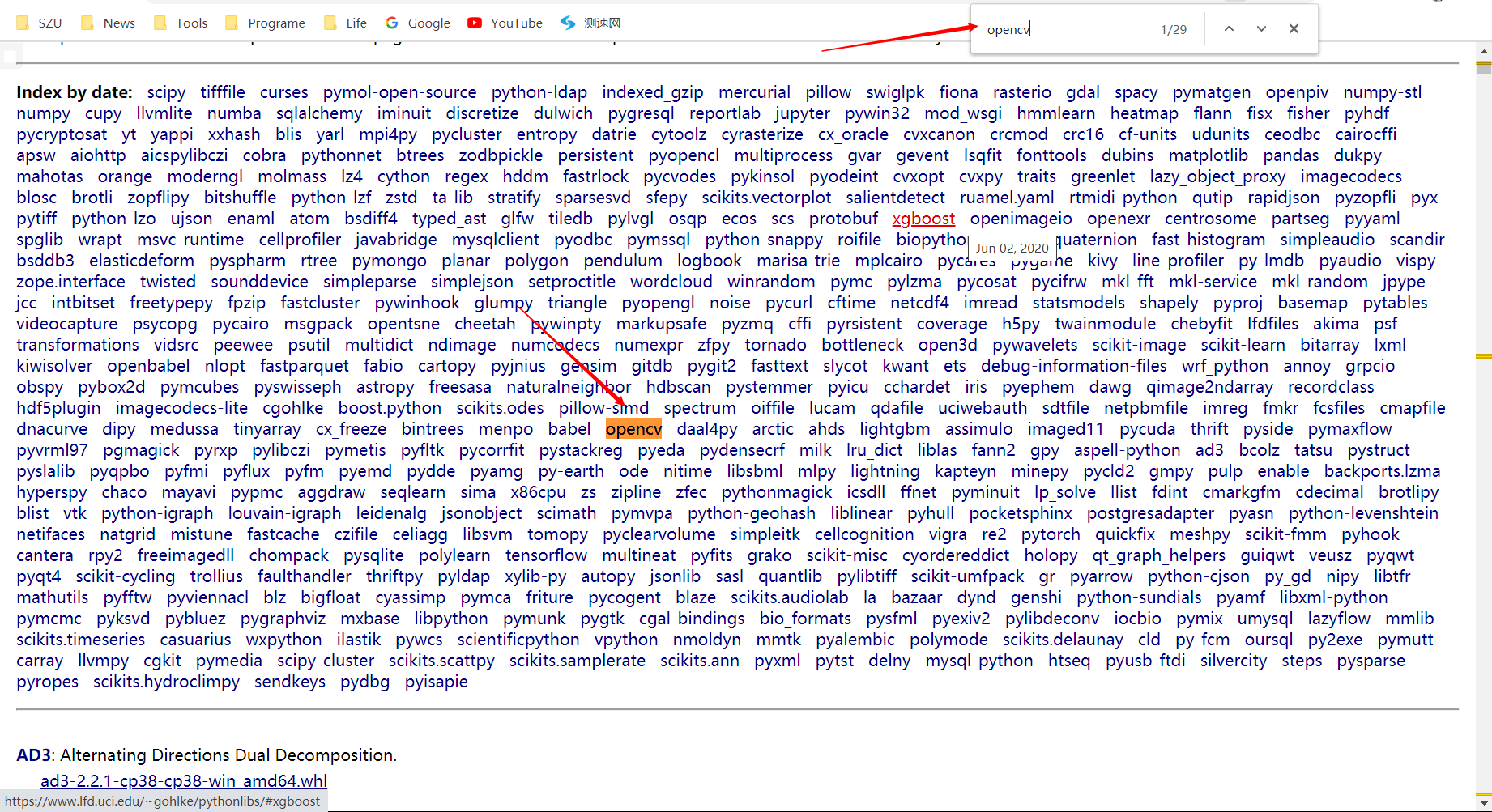Open the pillow-simd index link
1492x812 pixels.
click(604, 408)
